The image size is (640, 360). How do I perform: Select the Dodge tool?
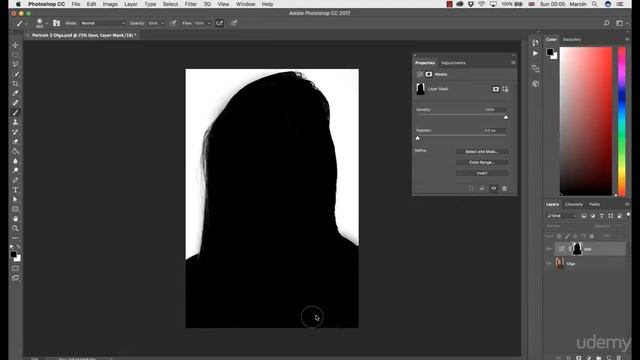(x=16, y=170)
